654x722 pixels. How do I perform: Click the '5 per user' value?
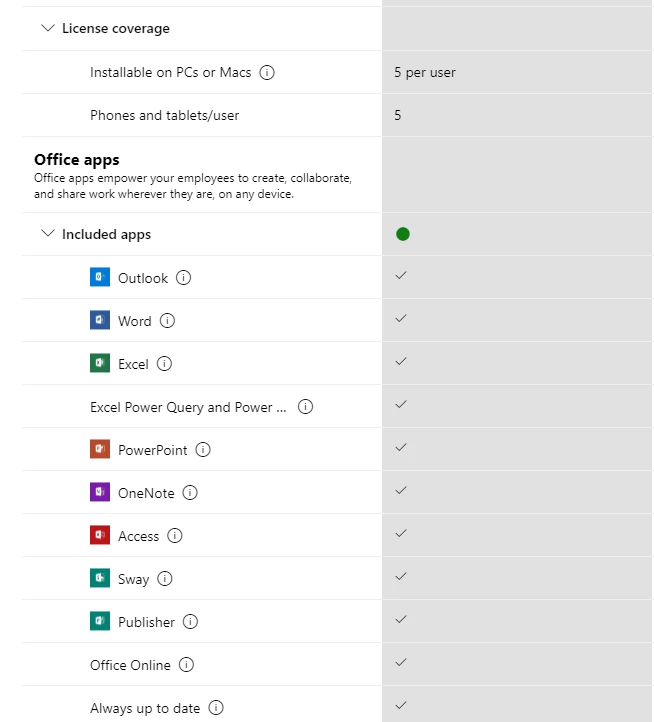[x=425, y=73]
